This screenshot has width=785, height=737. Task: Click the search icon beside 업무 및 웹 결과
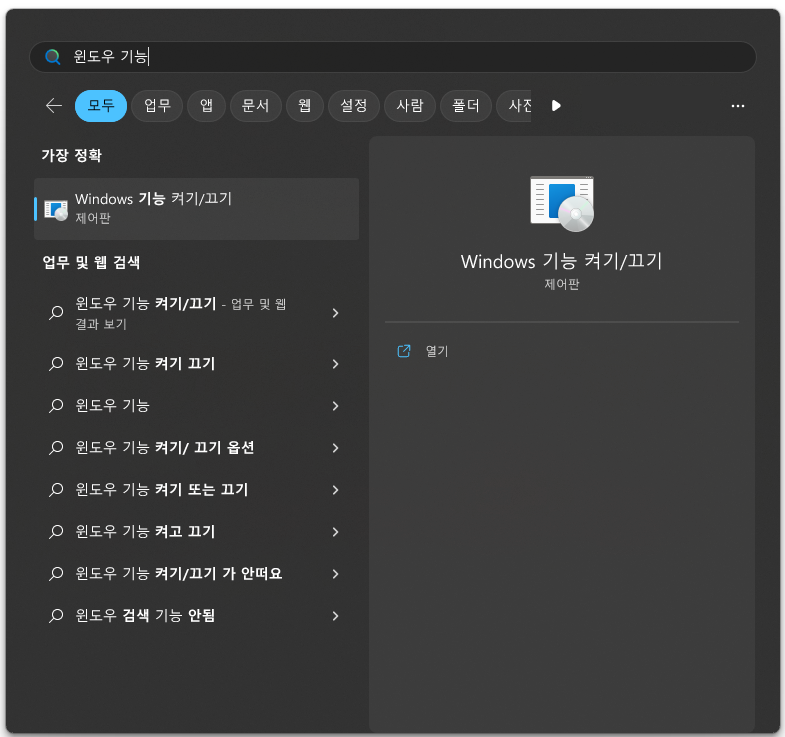click(56, 313)
